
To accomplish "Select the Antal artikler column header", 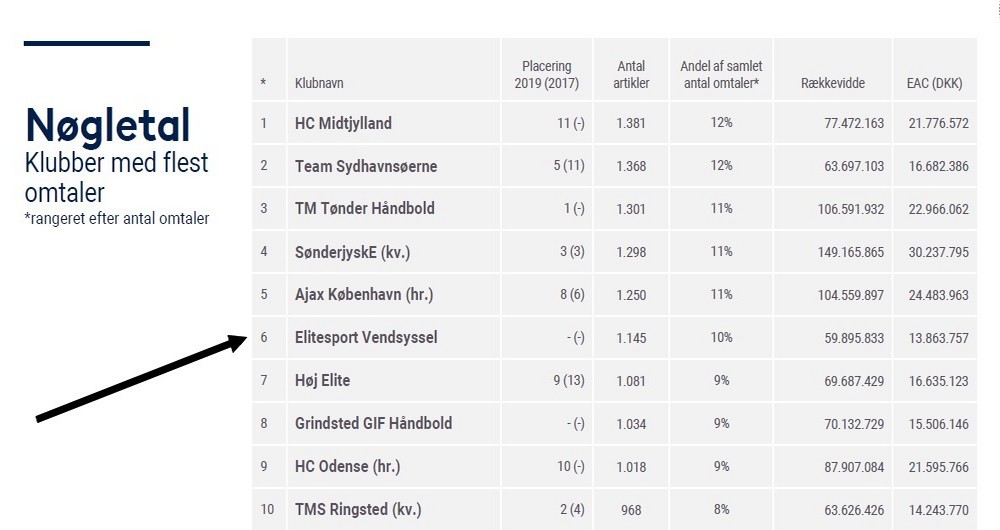I will click(631, 75).
